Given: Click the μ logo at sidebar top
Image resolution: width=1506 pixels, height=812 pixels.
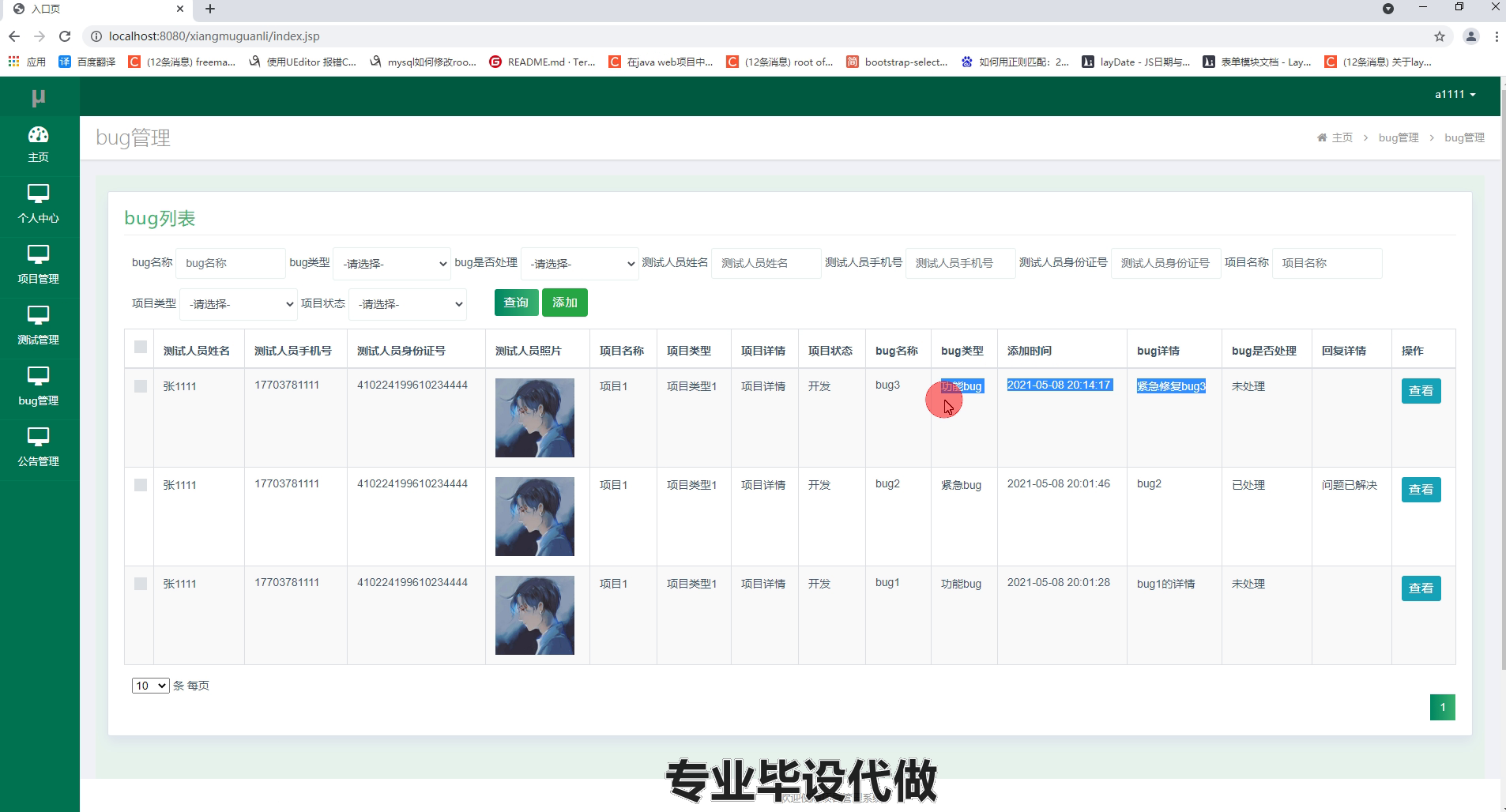Looking at the screenshot, I should tap(38, 97).
